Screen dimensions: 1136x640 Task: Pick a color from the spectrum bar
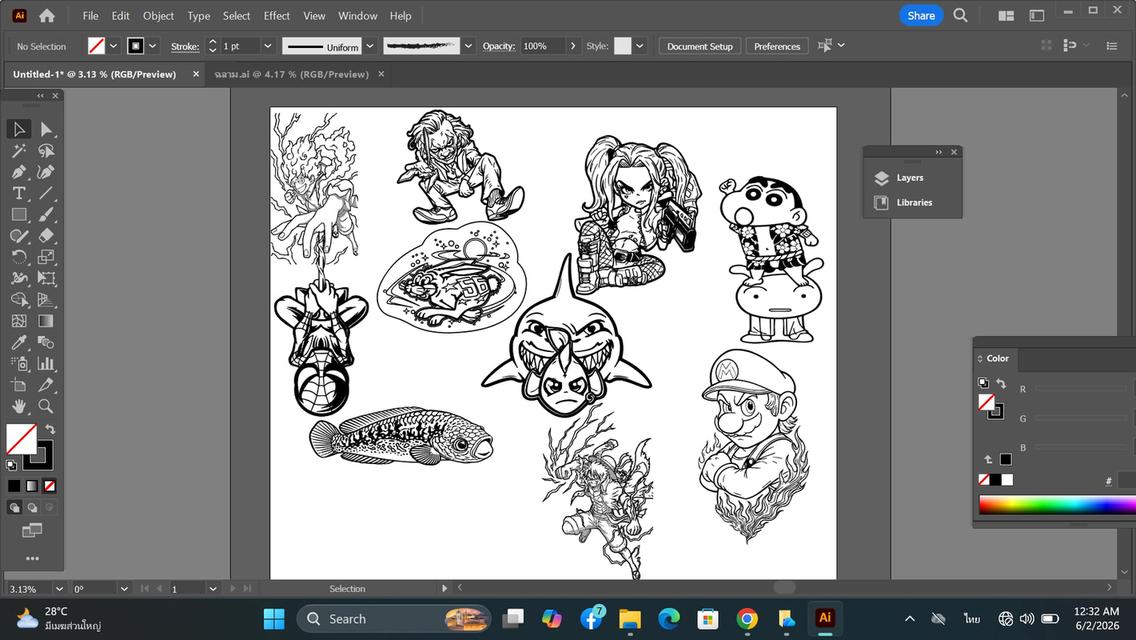pyautogui.click(x=1057, y=505)
